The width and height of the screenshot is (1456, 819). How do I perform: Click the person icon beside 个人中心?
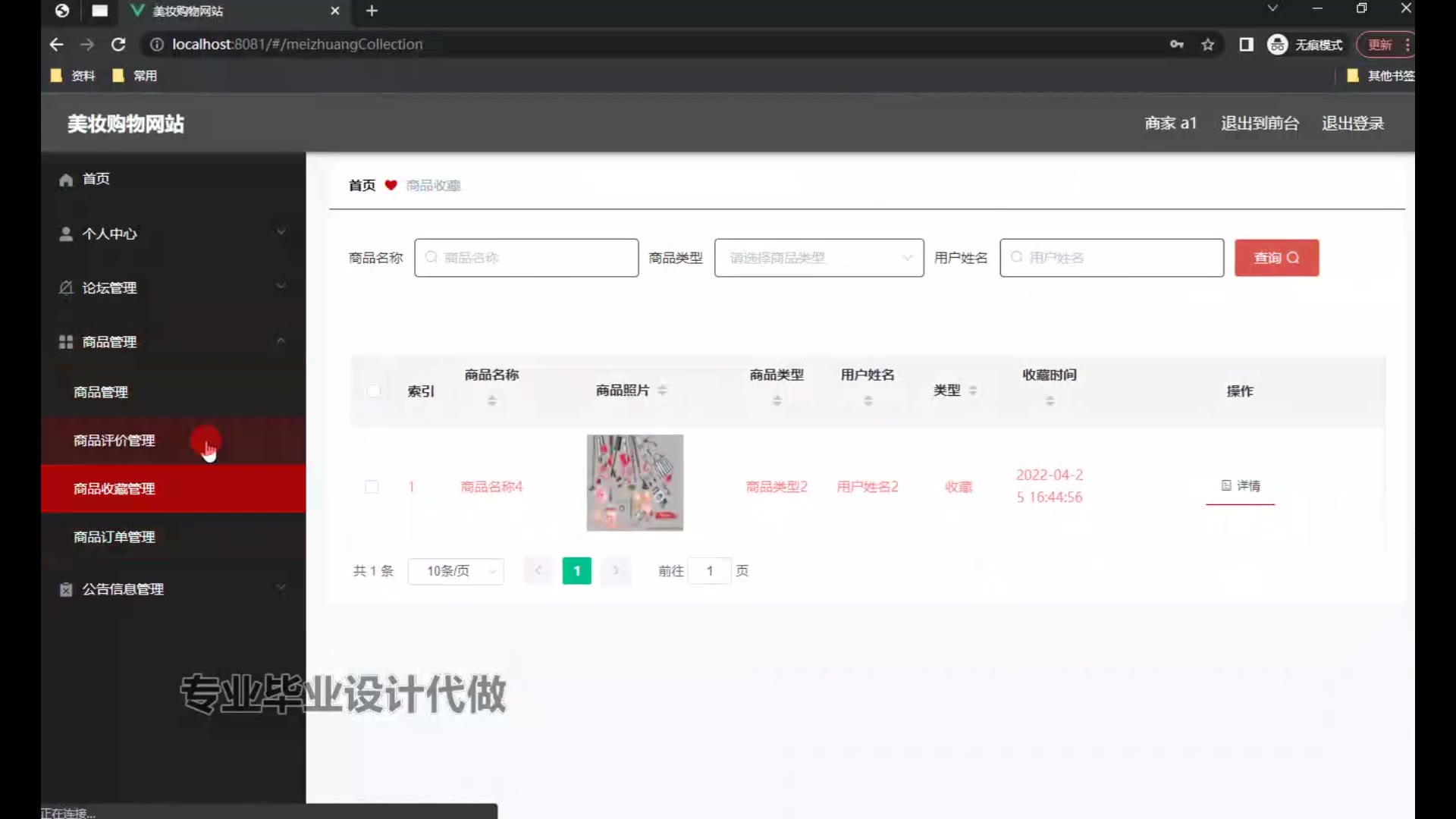point(66,234)
